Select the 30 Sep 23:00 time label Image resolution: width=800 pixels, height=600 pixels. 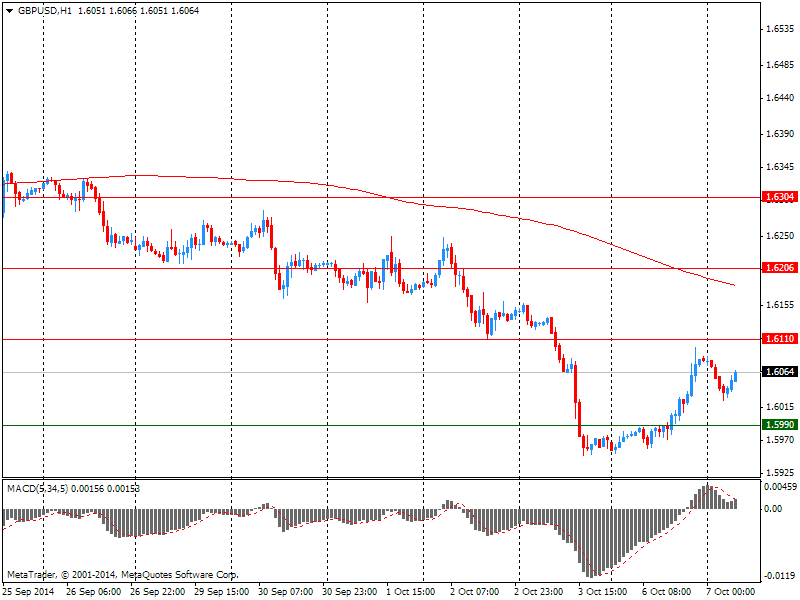coord(350,592)
